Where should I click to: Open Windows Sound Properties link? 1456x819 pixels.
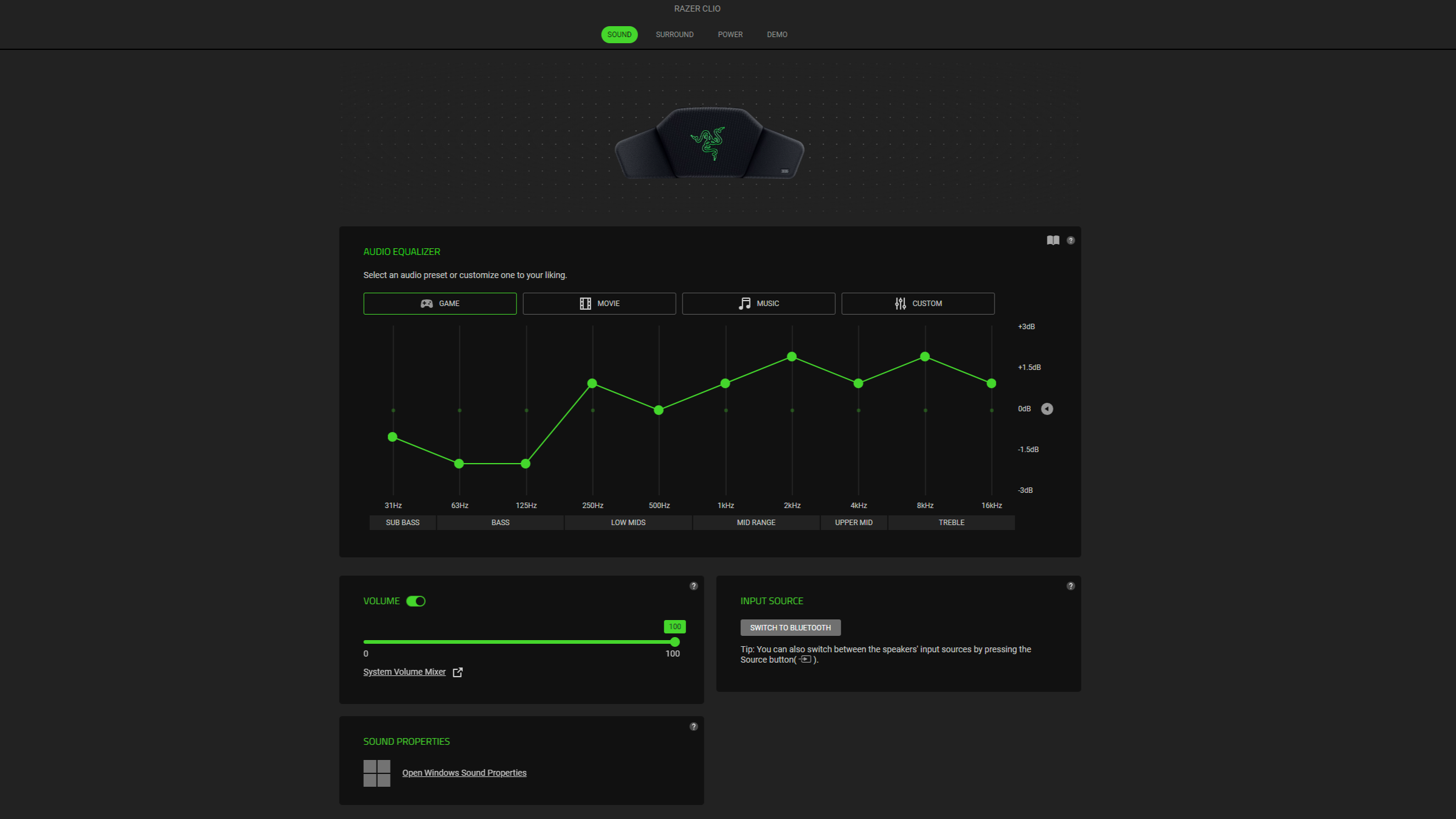tap(464, 773)
